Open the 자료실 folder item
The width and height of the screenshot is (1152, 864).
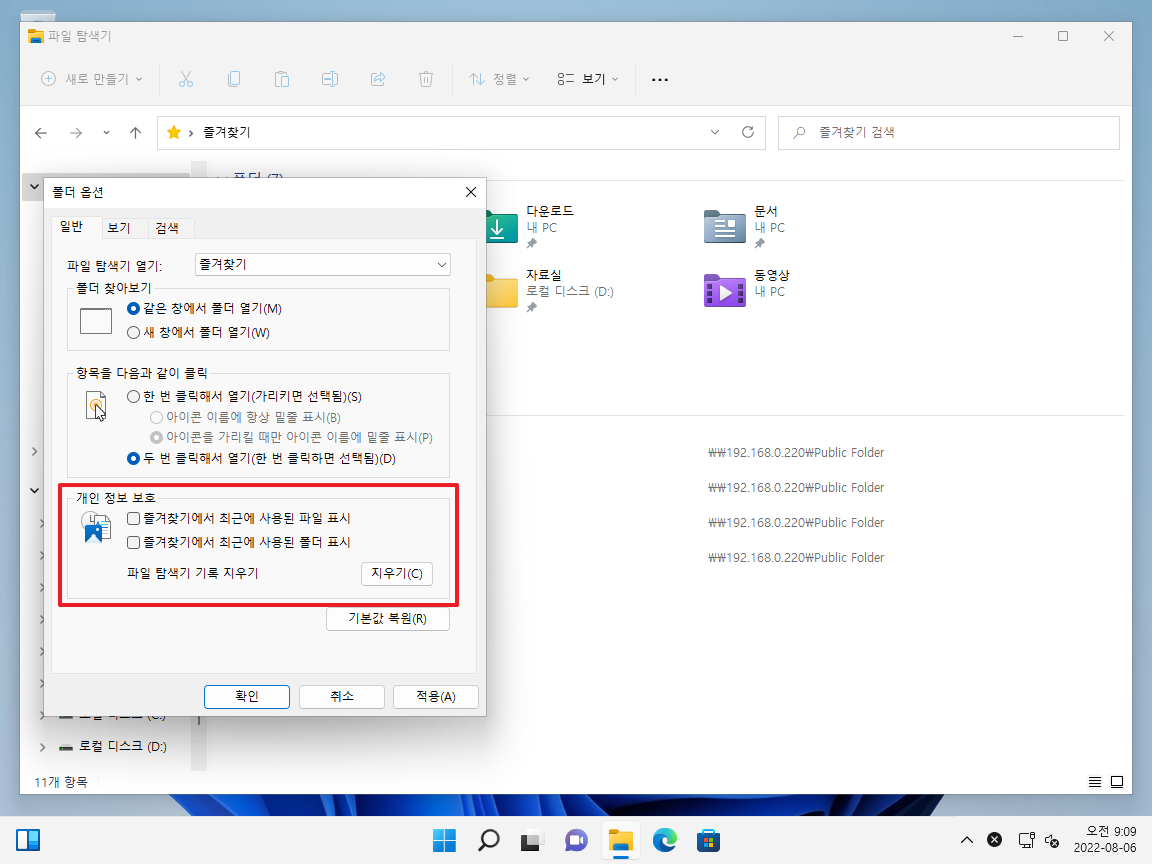pos(550,290)
